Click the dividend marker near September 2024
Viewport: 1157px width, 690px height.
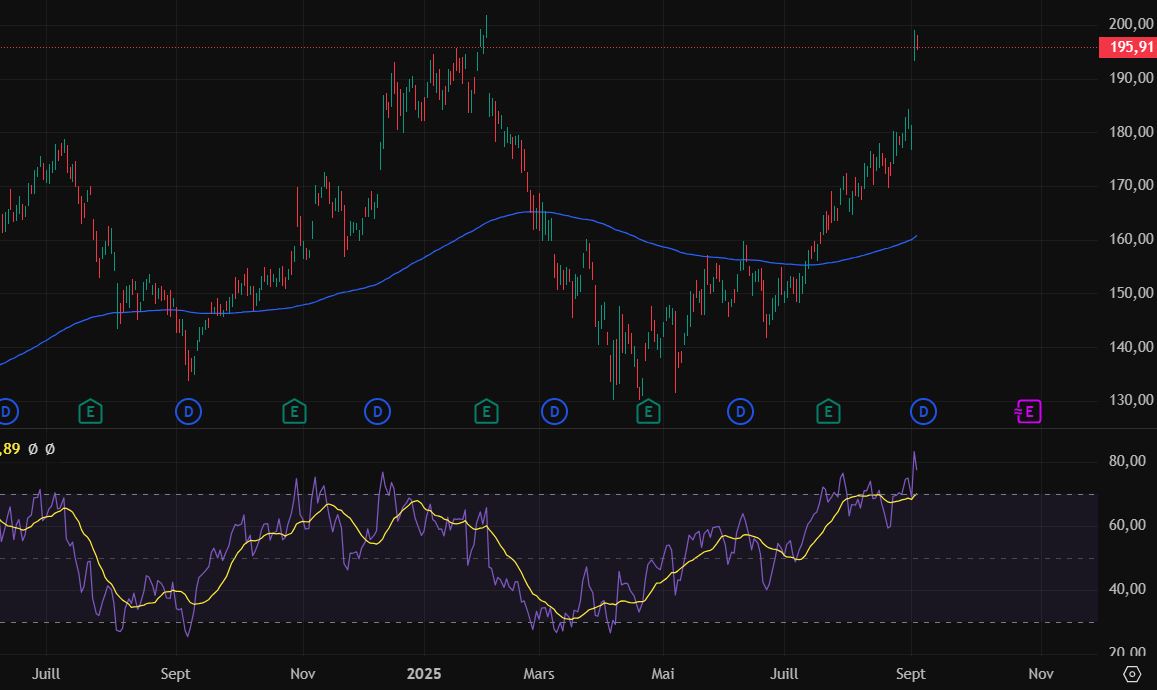(x=188, y=410)
